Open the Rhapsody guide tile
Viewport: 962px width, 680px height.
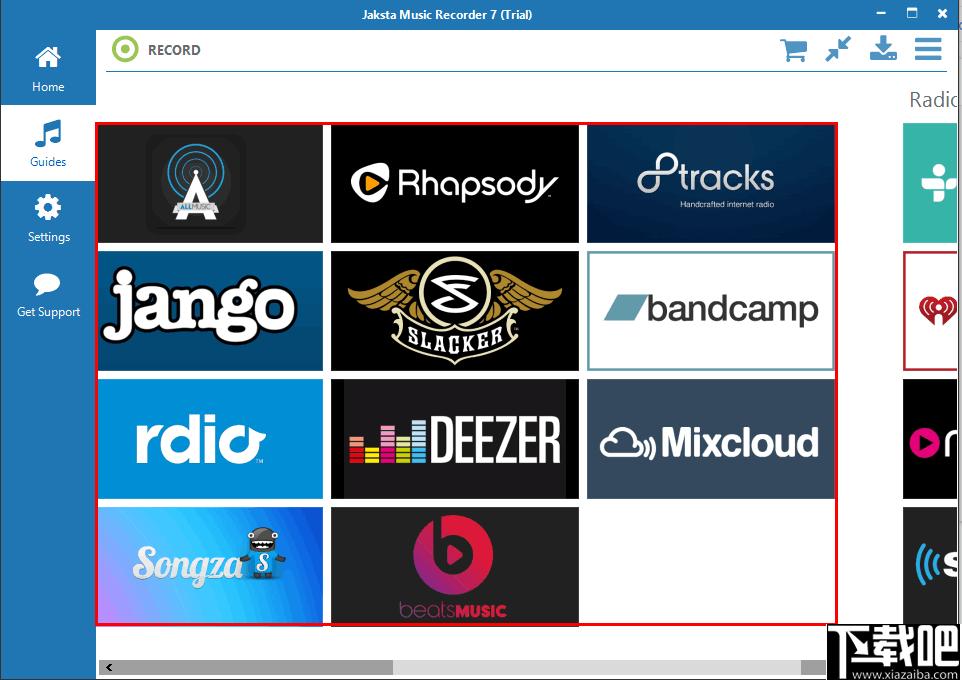pyautogui.click(x=455, y=184)
